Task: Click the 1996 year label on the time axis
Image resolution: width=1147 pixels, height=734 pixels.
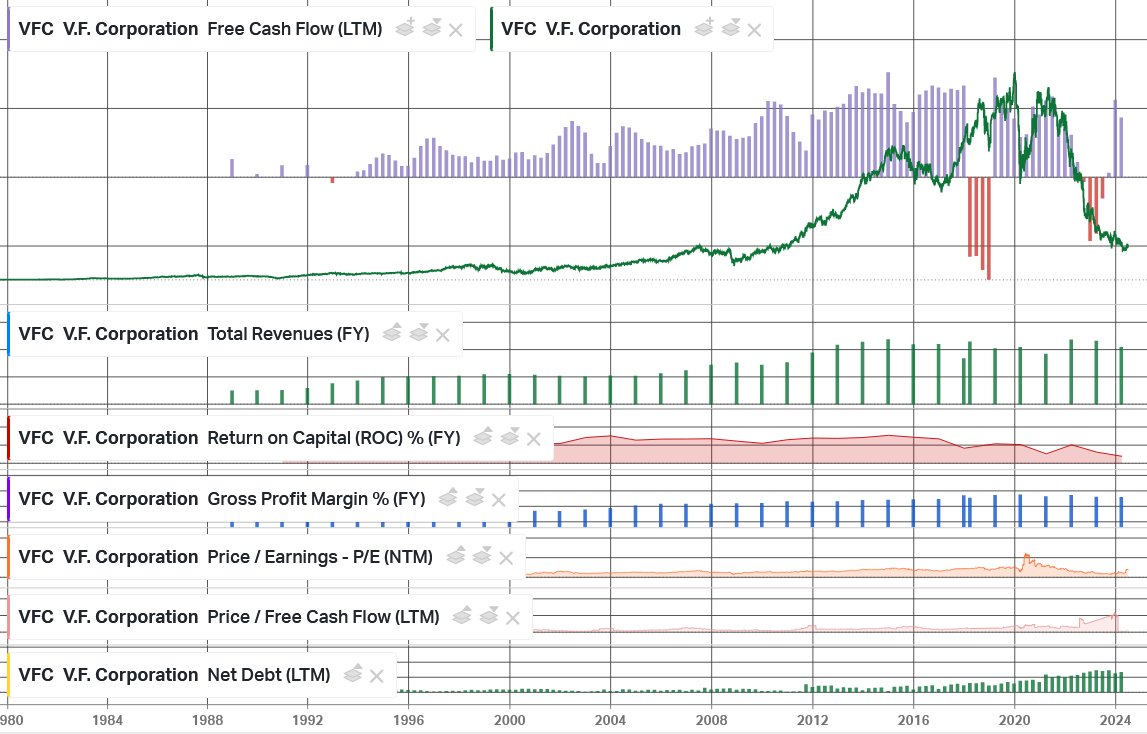Action: tap(409, 720)
